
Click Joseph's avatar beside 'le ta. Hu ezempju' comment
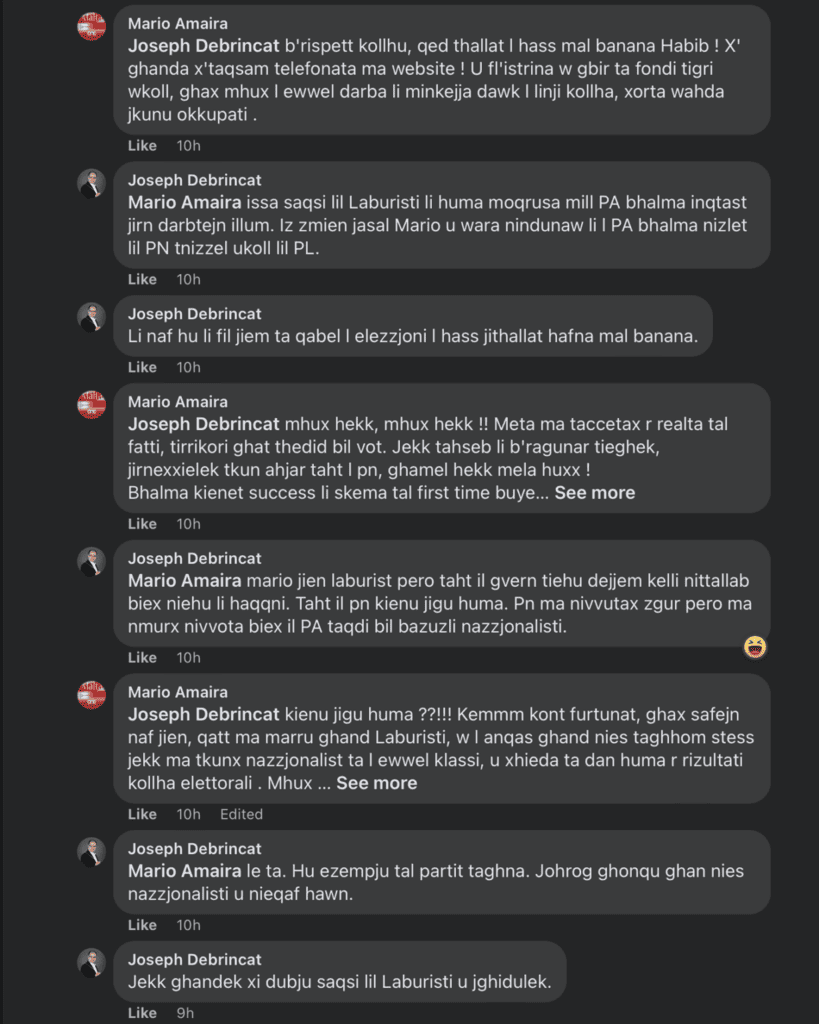[x=92, y=851]
